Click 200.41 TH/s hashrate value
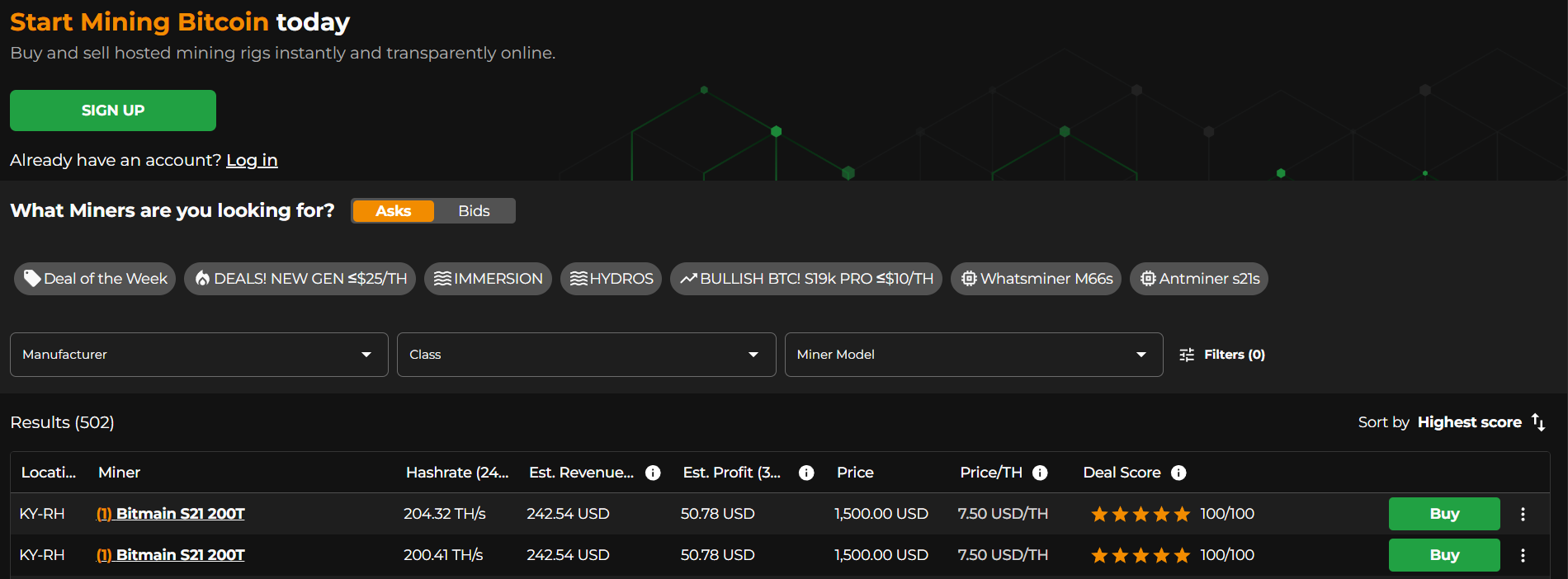The height and width of the screenshot is (579, 1568). 443,555
